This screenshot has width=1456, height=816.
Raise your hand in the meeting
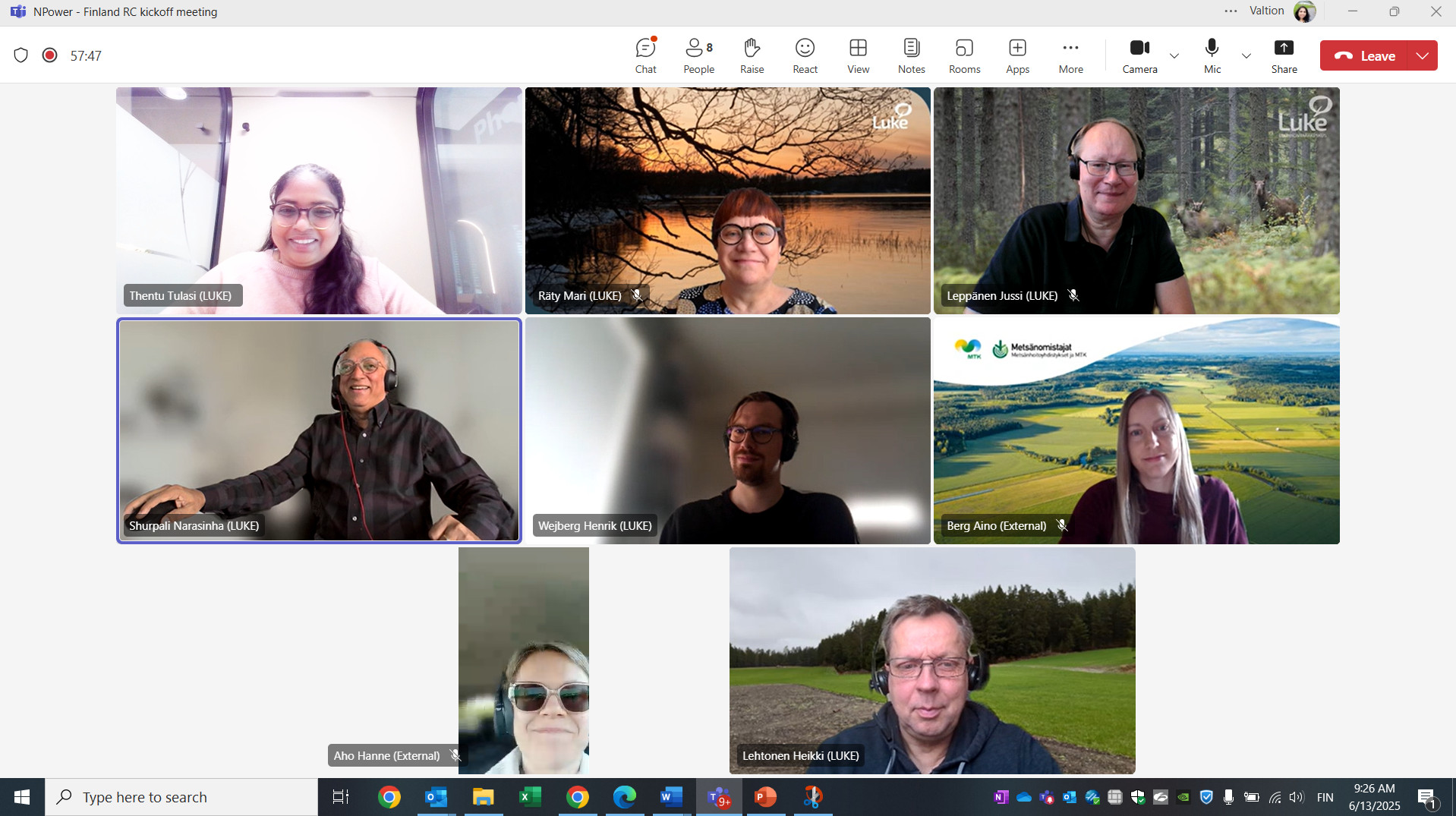click(x=752, y=55)
